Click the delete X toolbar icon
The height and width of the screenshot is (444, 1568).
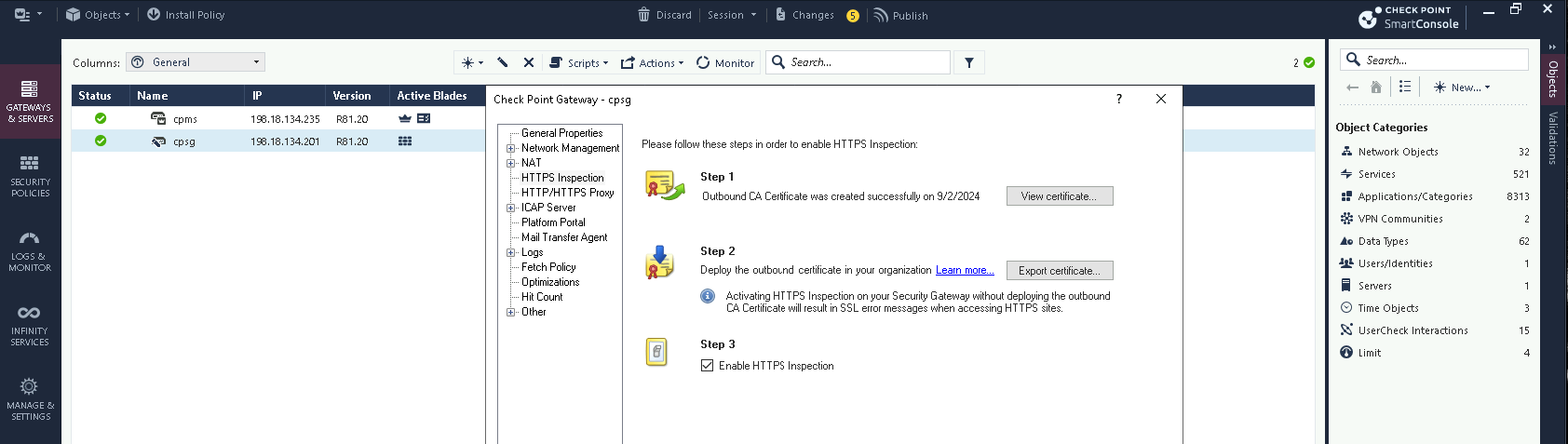click(x=529, y=62)
